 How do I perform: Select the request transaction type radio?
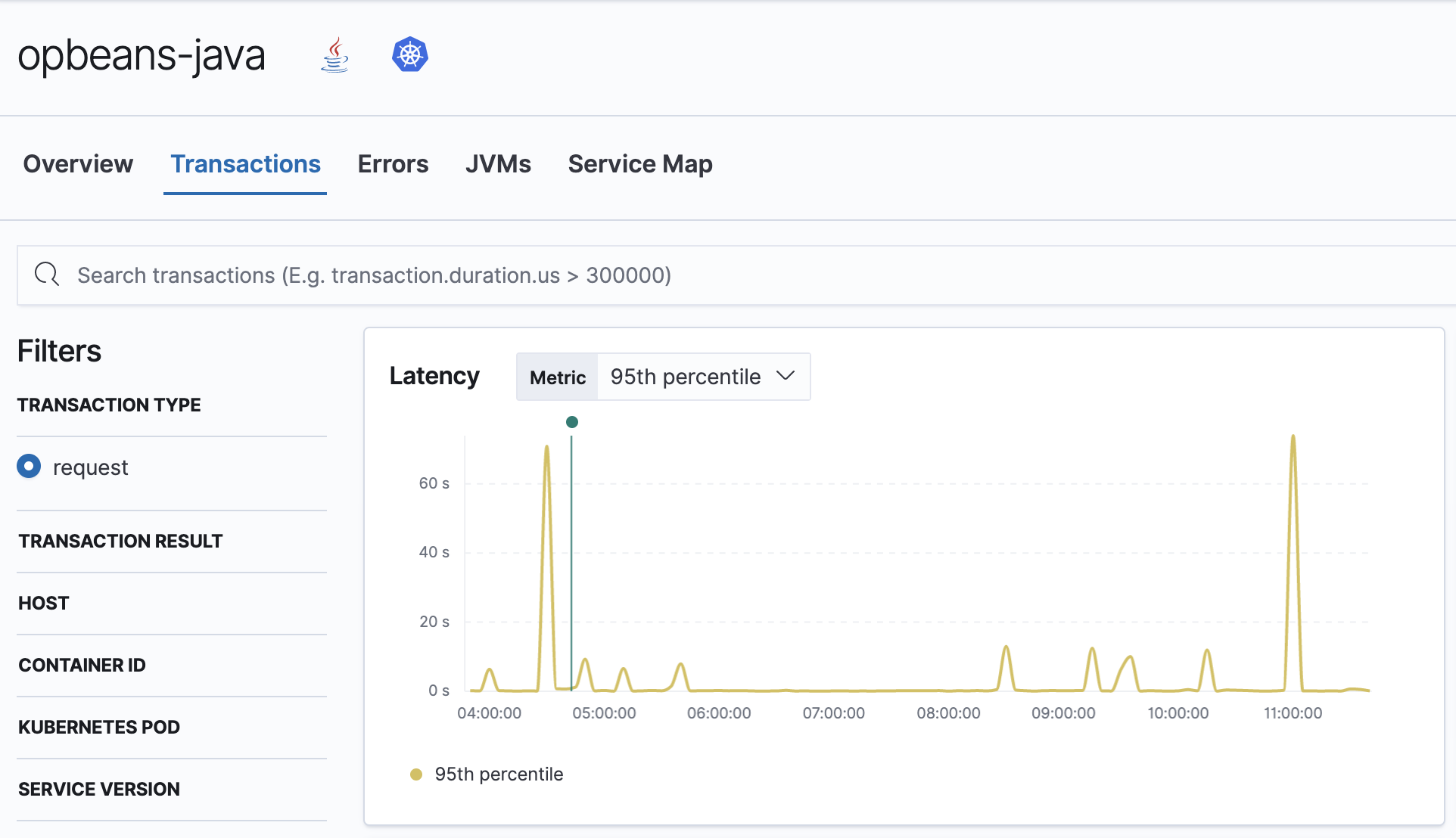[29, 467]
